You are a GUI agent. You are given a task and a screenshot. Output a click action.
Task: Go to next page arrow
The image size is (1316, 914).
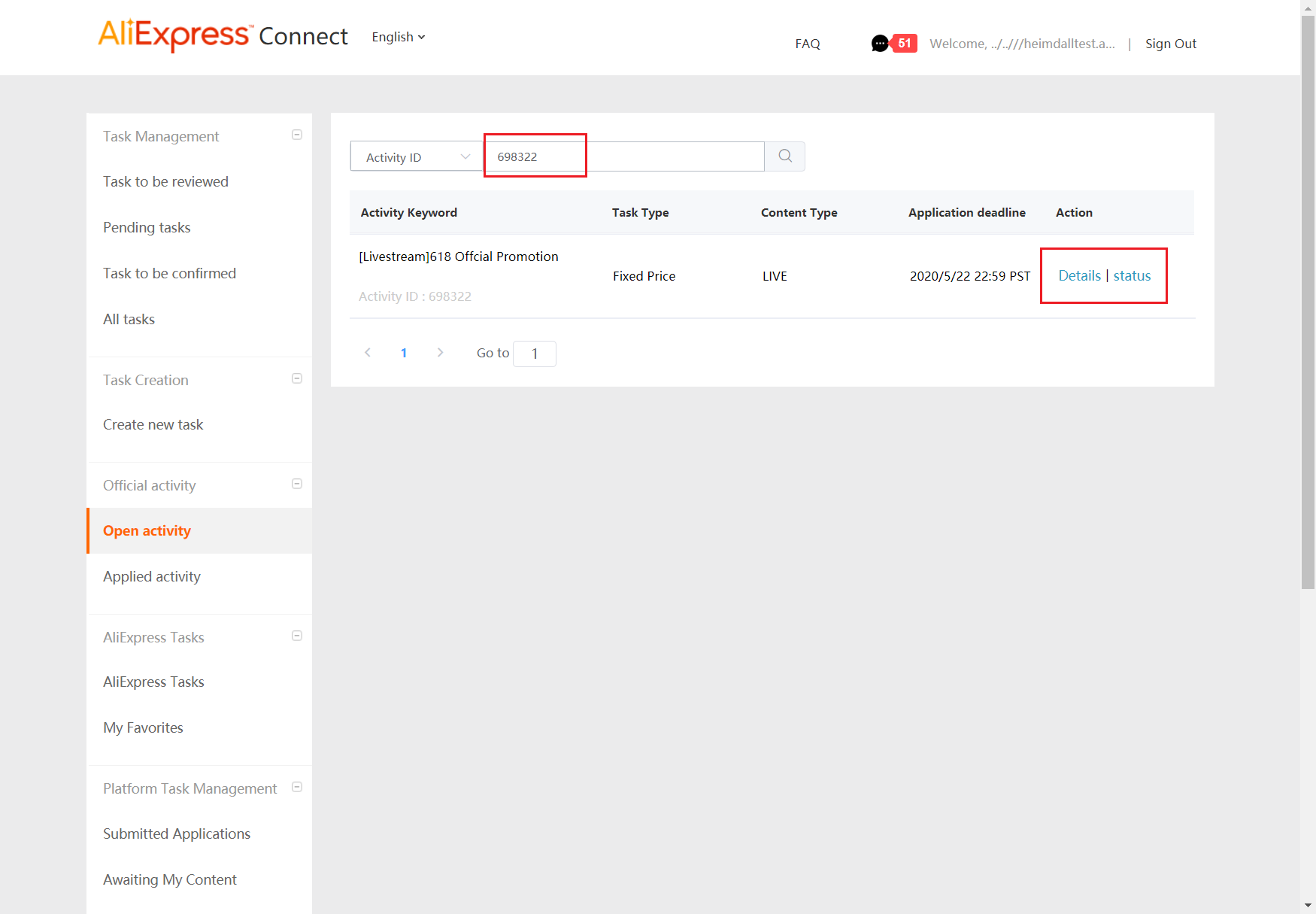point(440,353)
